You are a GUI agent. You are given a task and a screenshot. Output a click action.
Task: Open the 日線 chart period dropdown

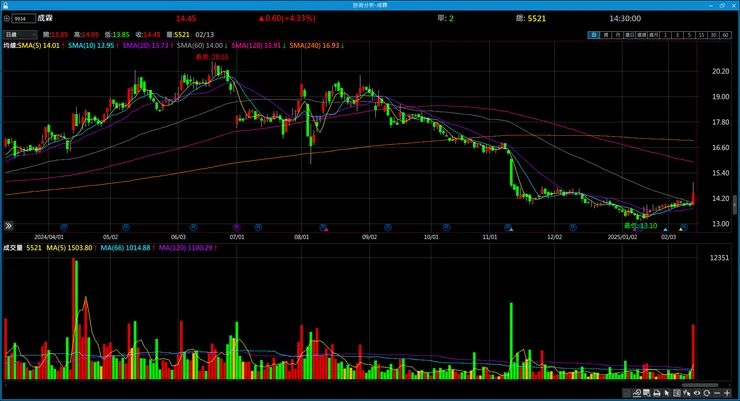(x=20, y=34)
